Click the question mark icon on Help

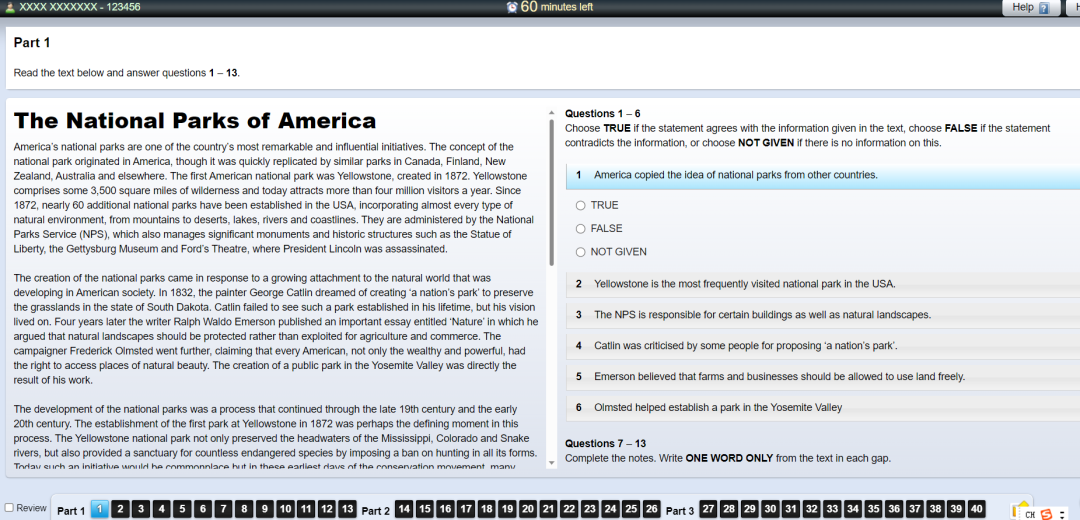point(1043,8)
